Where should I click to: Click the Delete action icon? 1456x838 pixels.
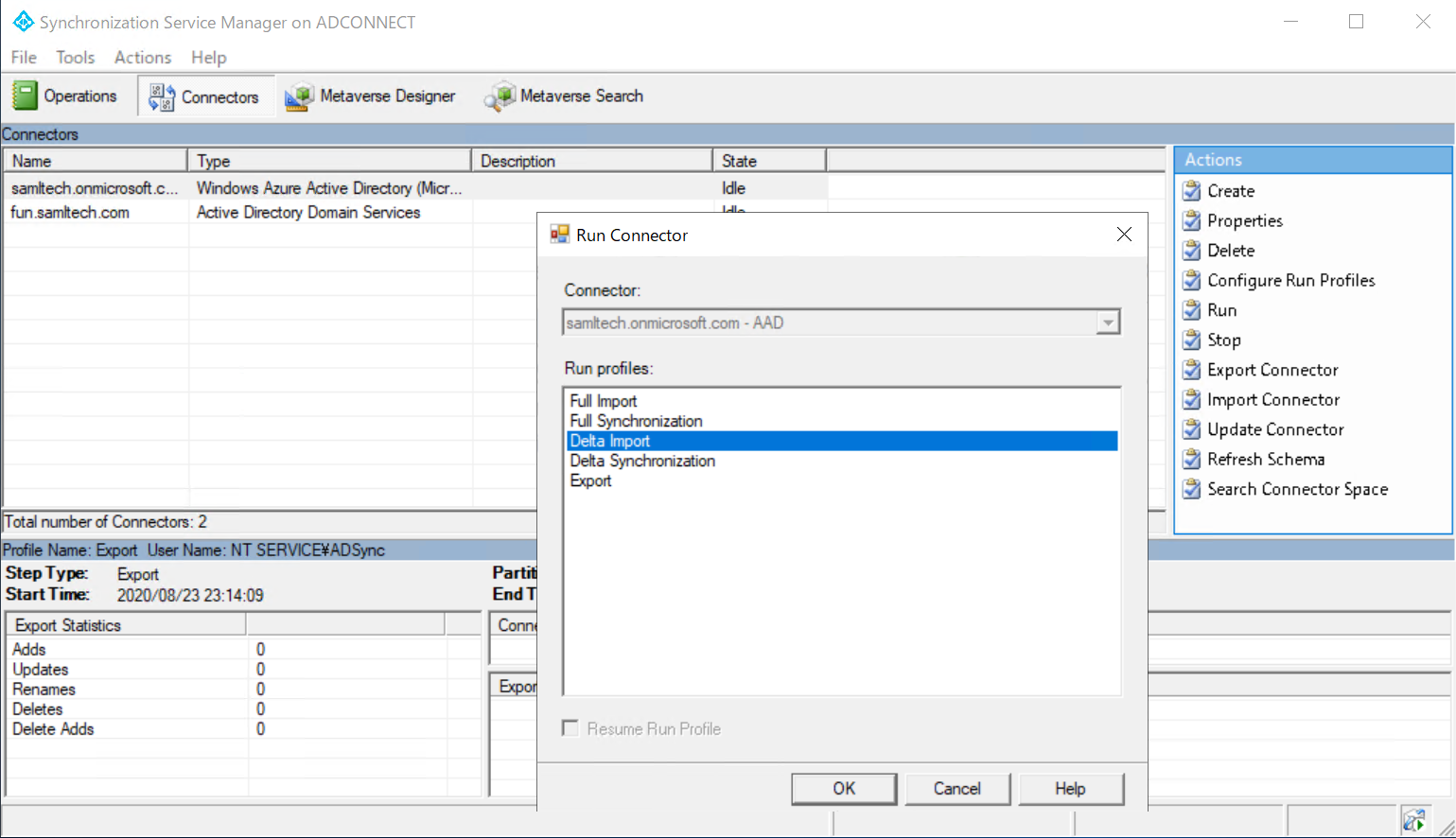point(1192,251)
